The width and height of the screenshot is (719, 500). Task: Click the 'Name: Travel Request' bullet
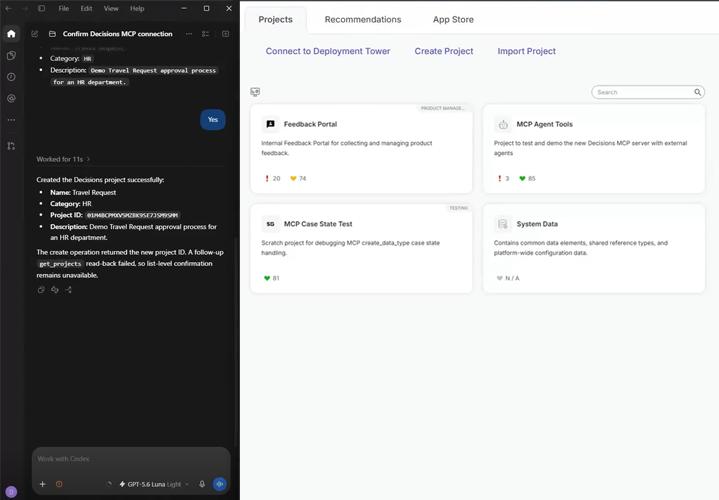coord(83,193)
